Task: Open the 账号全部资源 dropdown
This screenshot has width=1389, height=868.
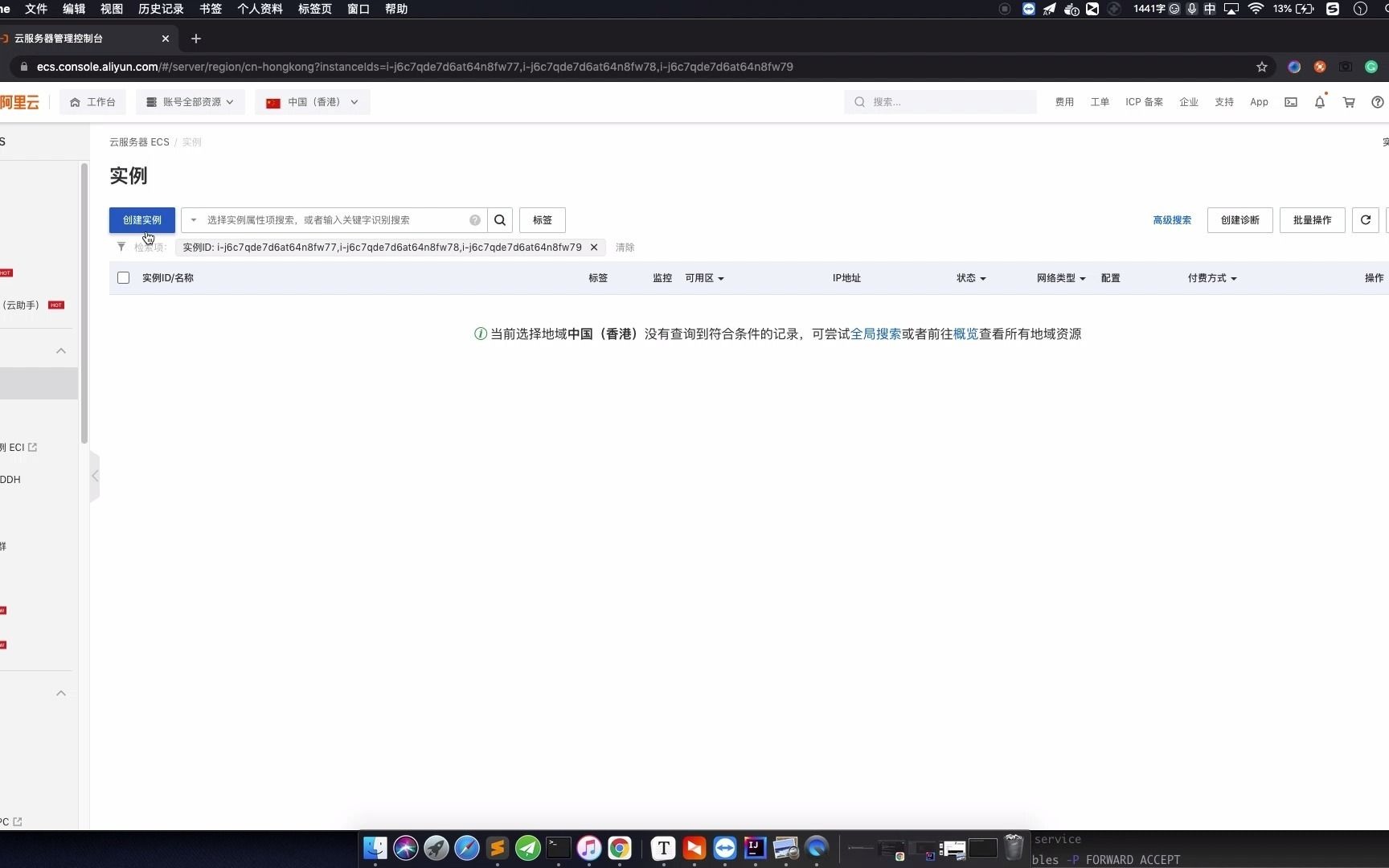Action: 190,102
